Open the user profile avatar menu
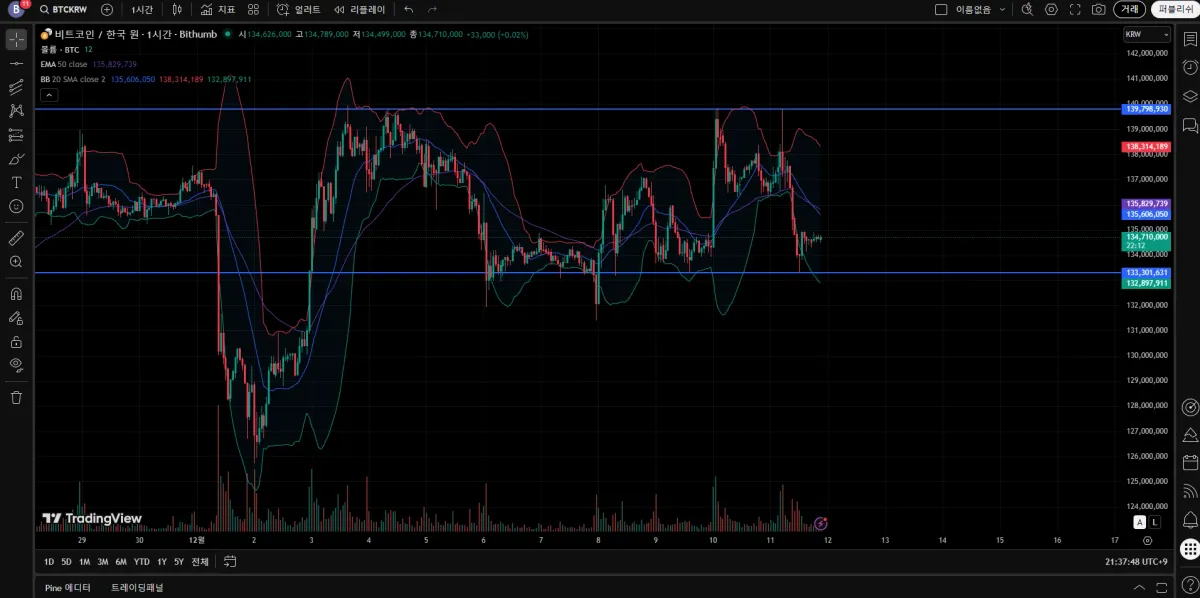This screenshot has height=598, width=1200. coord(17,9)
